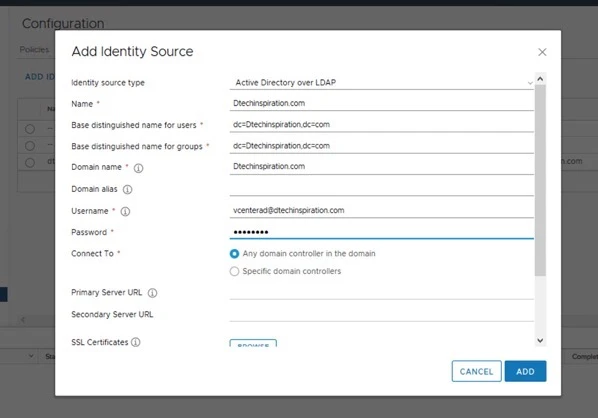The image size is (598, 418).
Task: Close the Add Identity Source dialog
Action: point(542,52)
